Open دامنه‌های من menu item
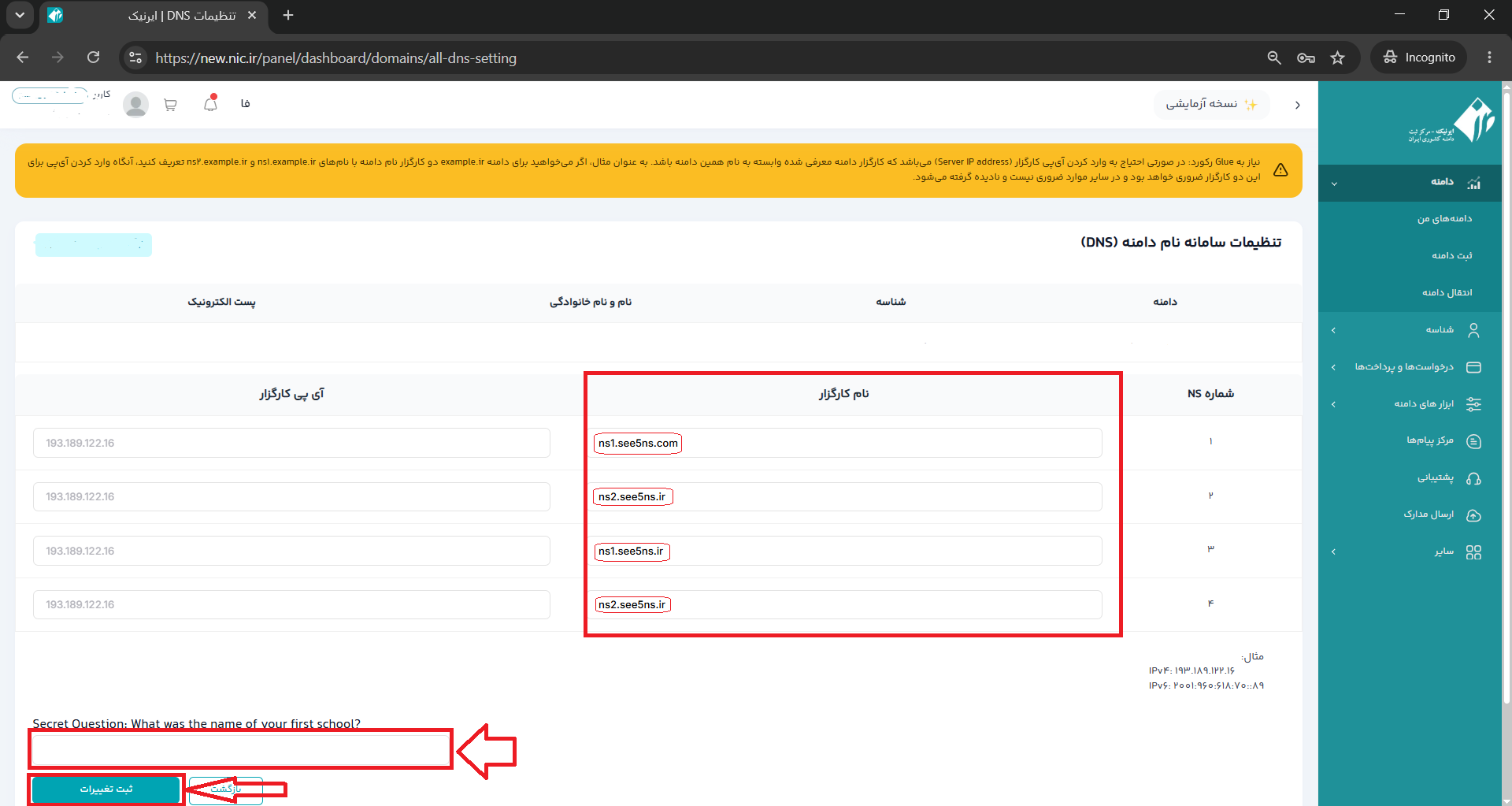 click(x=1444, y=219)
